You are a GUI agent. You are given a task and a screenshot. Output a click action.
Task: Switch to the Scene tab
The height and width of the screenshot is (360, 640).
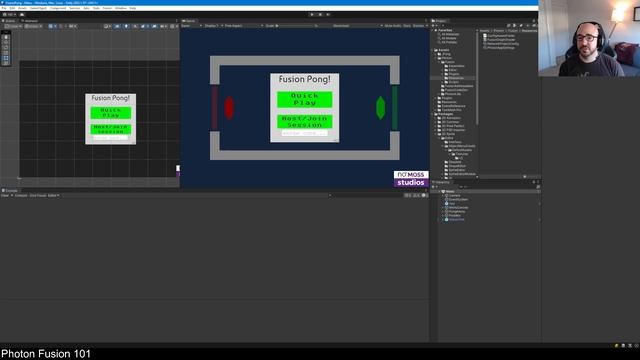pyautogui.click(x=9, y=21)
